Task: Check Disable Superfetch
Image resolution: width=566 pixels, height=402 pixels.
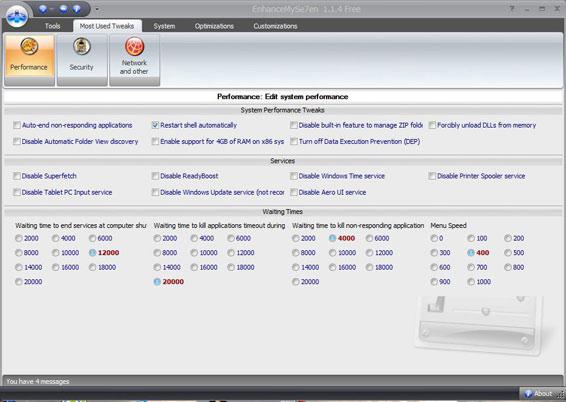Action: [17, 176]
